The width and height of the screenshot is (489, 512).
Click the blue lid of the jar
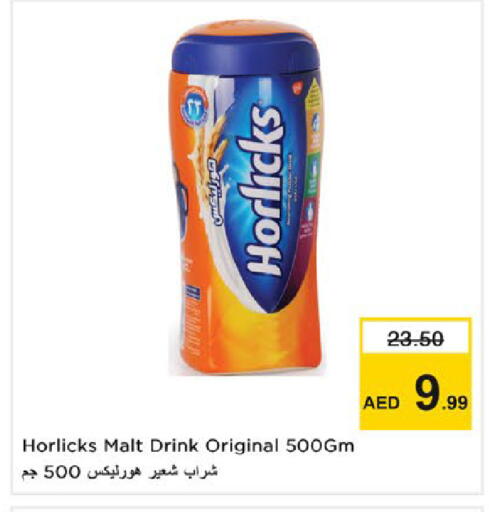tap(246, 53)
